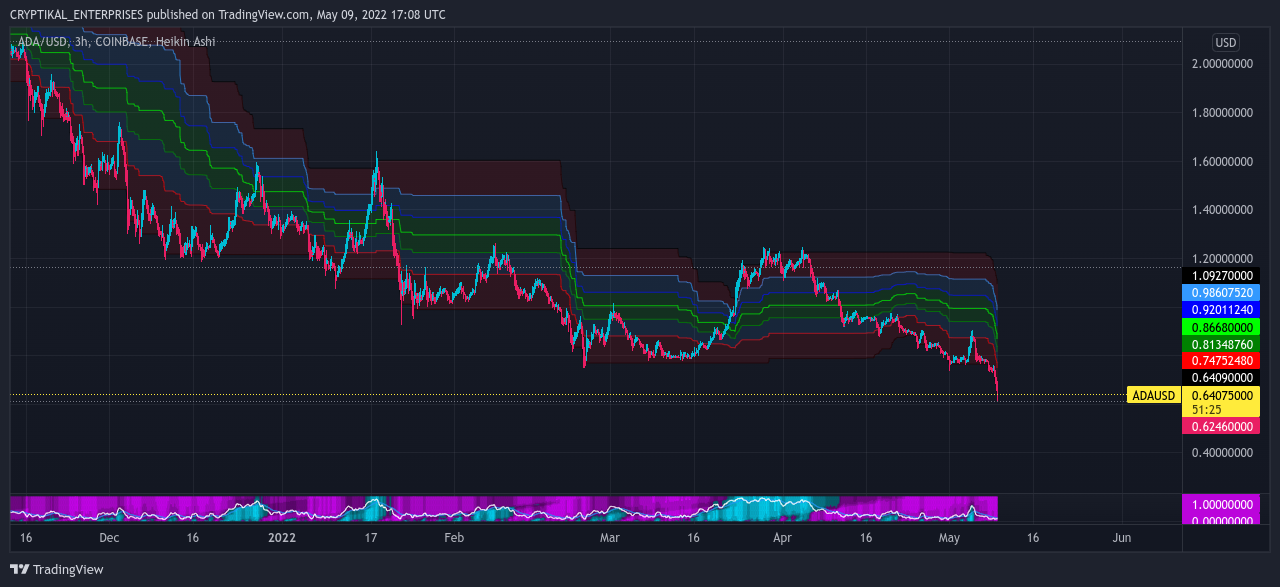Click the red 0.74752480 price label
The image size is (1280, 587).
point(1222,360)
